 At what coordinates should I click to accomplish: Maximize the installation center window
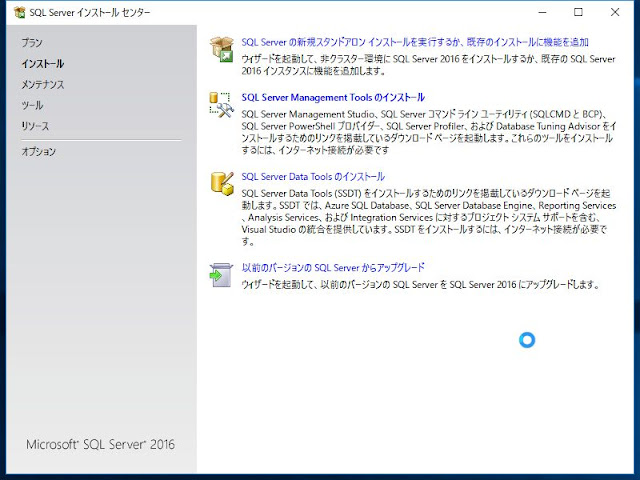coord(578,13)
